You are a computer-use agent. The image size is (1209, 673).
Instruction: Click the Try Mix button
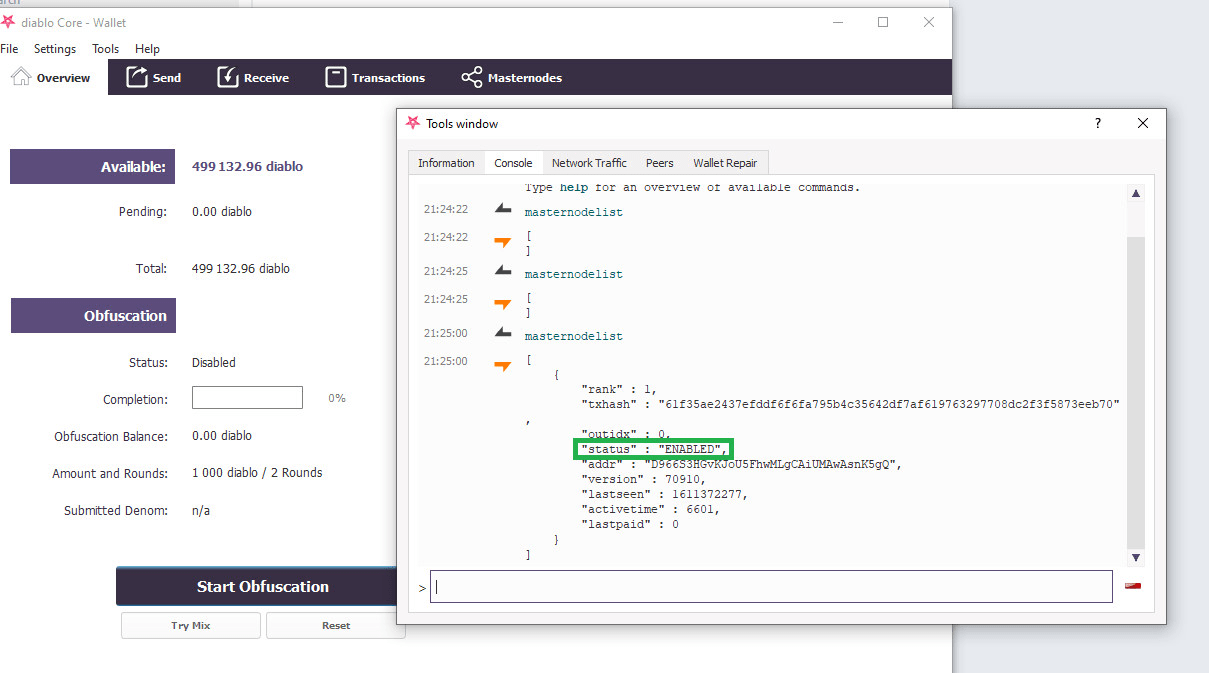pos(191,626)
